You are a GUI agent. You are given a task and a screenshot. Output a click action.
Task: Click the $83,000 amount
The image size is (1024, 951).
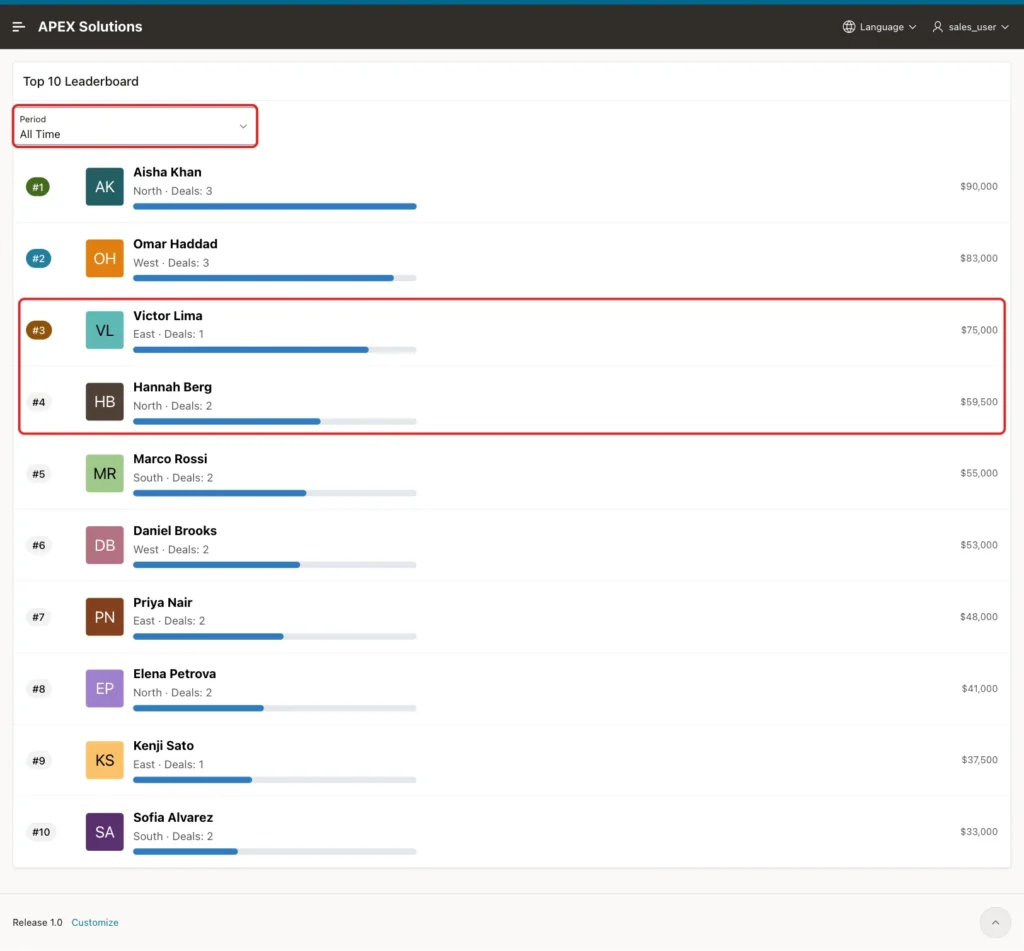coord(978,258)
